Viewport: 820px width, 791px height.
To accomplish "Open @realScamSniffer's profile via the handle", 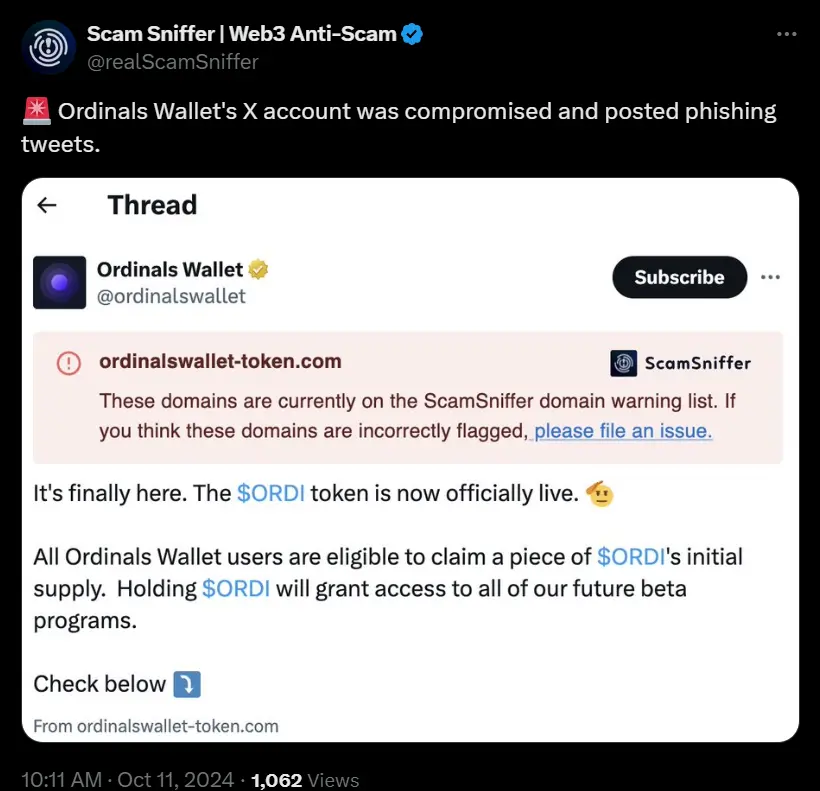I will 173,61.
